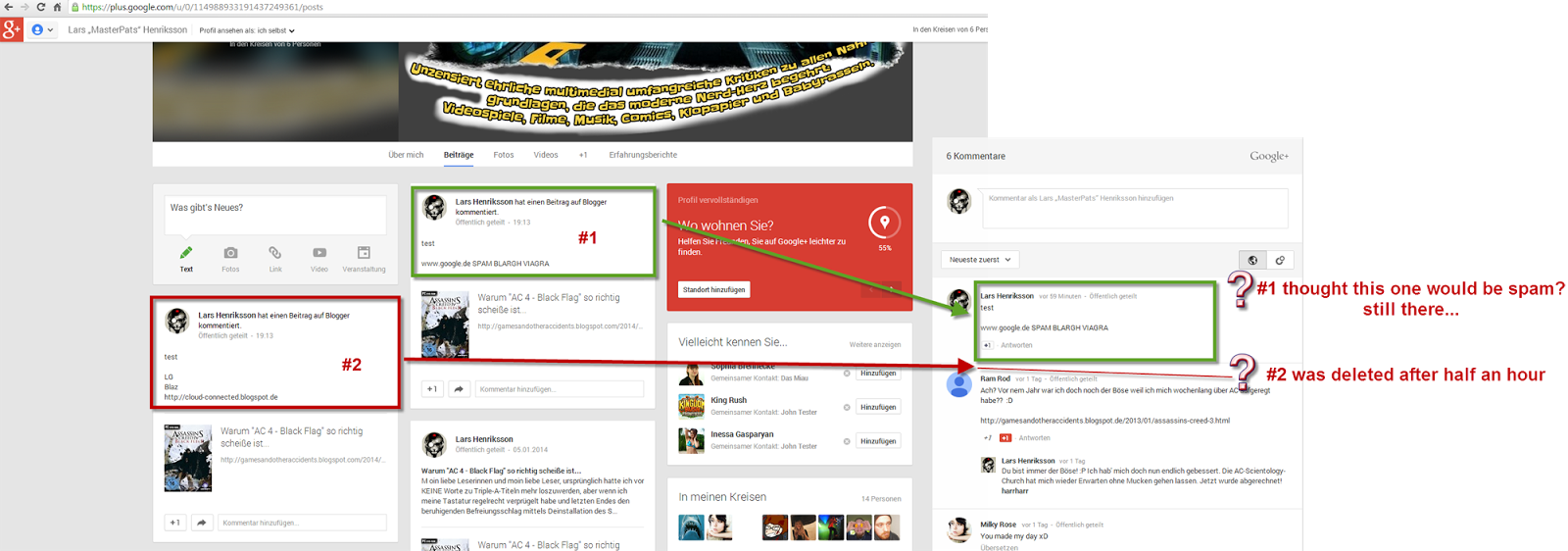Open the browser home icon
The width and height of the screenshot is (1568, 551).
point(57,7)
